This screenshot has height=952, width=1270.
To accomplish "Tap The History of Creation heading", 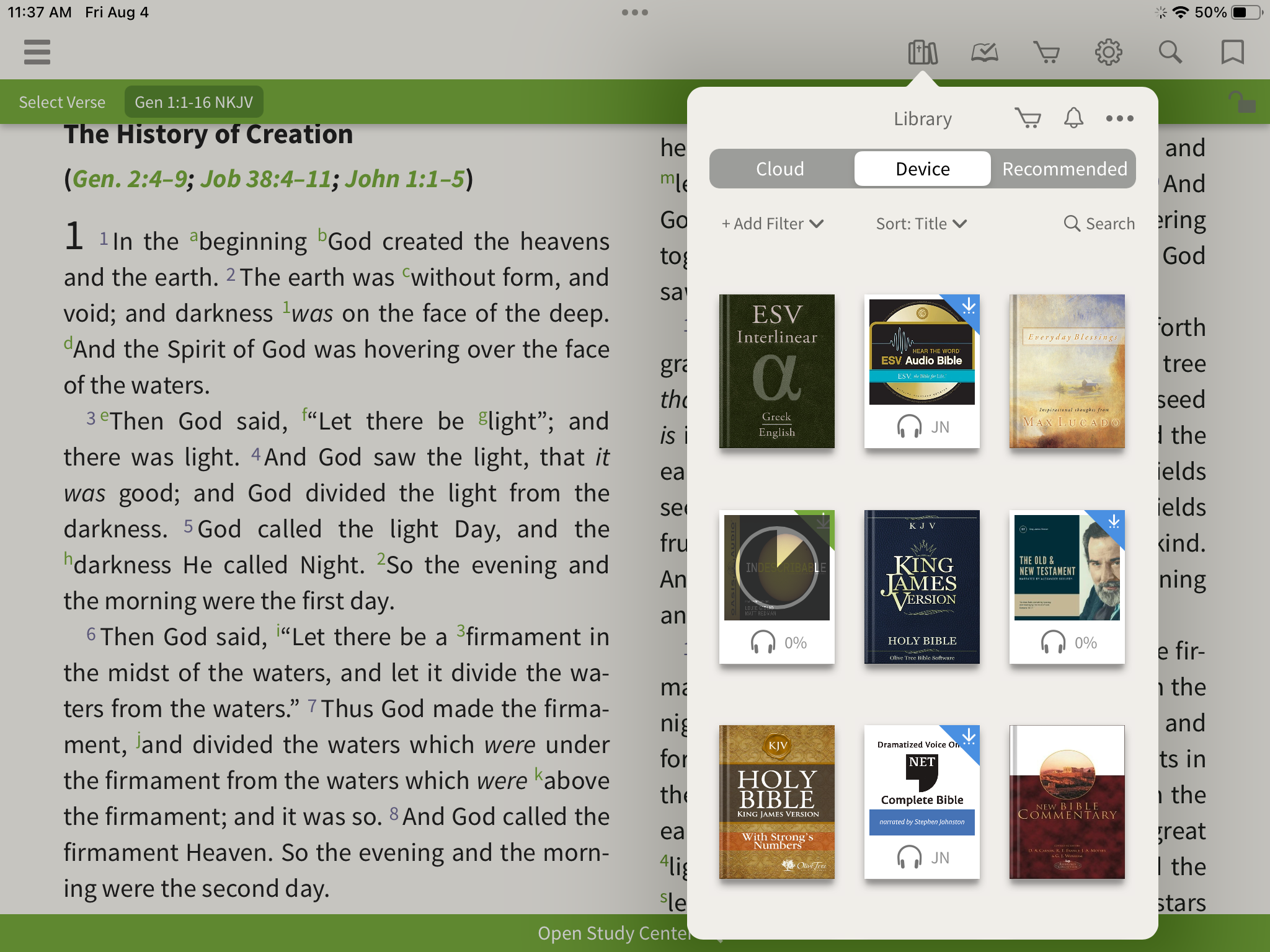I will click(x=208, y=134).
